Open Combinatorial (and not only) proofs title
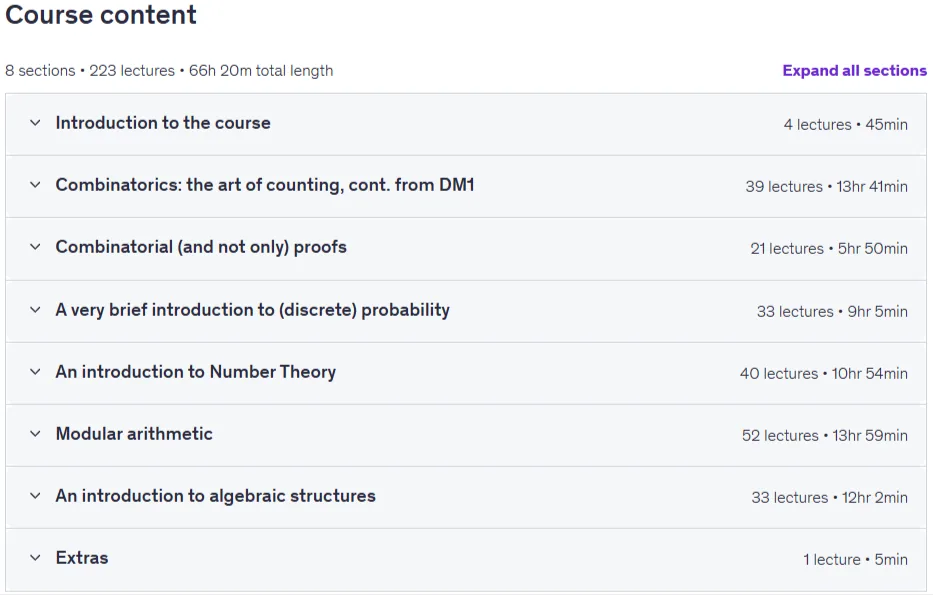This screenshot has height=595, width=933. (x=201, y=247)
